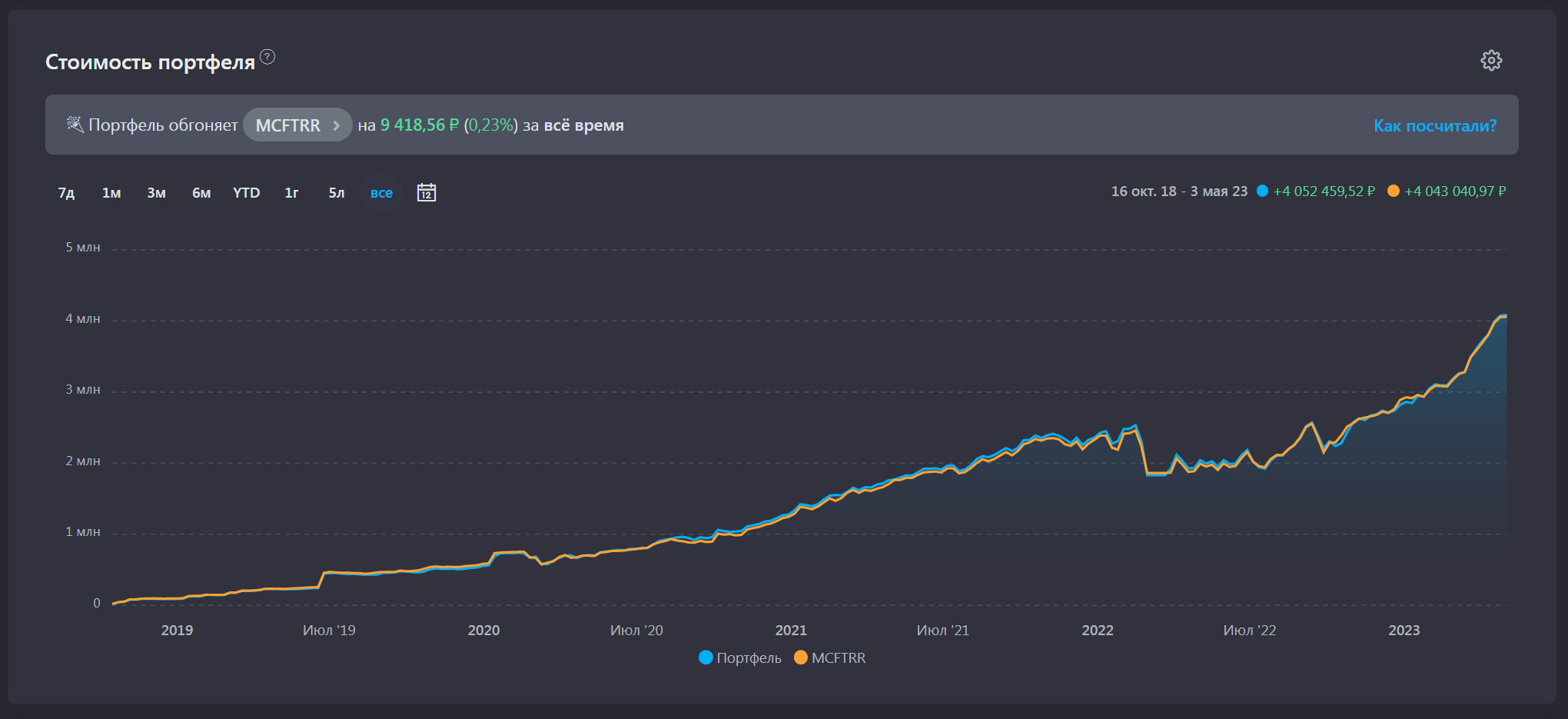Image resolution: width=1568 pixels, height=719 pixels.
Task: Click the 2023 x-axis label
Action: (x=1404, y=630)
